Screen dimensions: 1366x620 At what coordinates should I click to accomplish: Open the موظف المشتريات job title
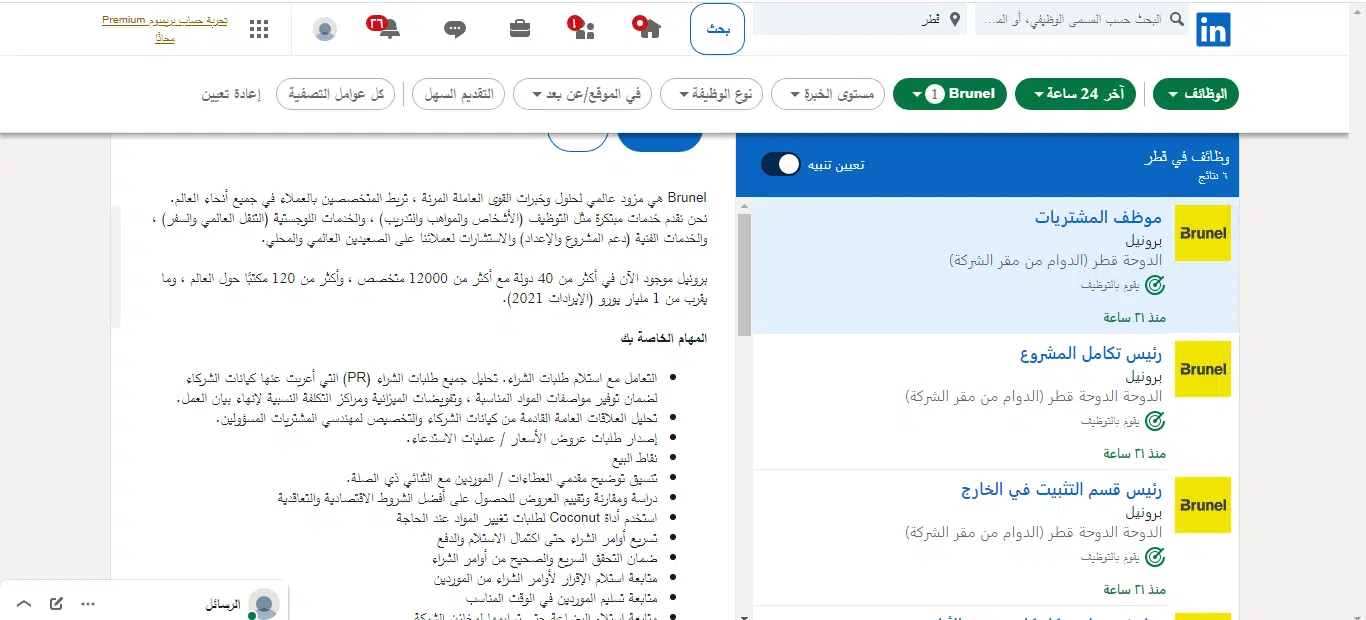(x=1098, y=216)
